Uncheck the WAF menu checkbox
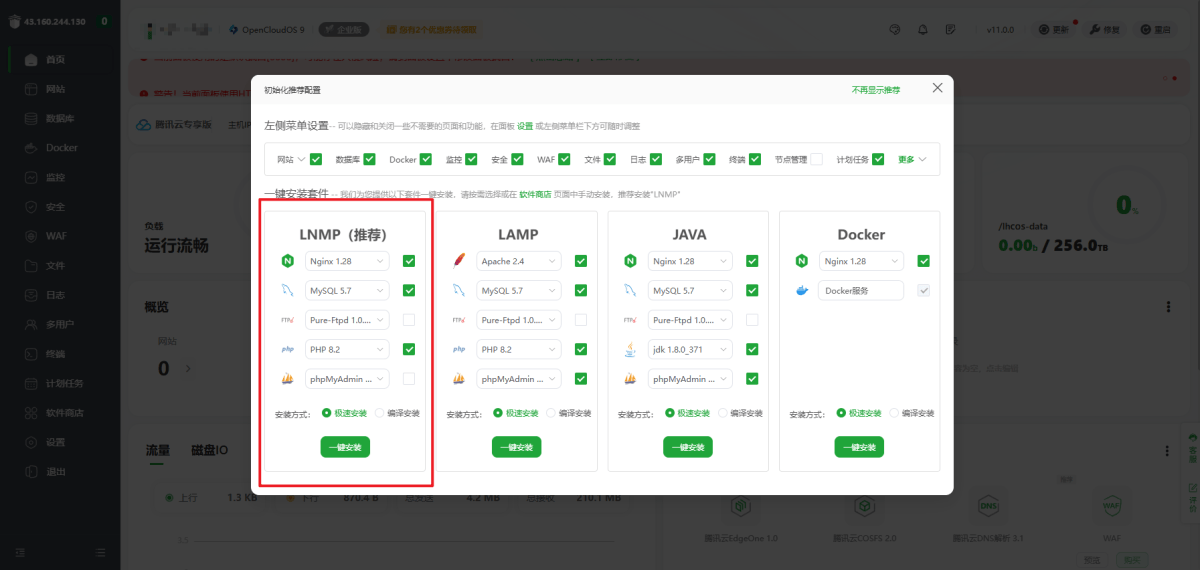 564,159
